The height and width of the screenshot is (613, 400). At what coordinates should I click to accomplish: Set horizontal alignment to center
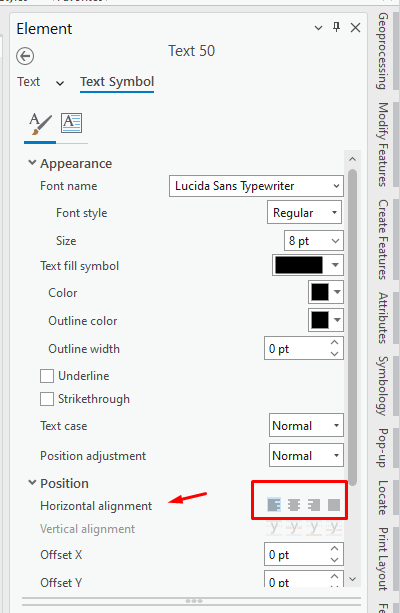pyautogui.click(x=294, y=505)
